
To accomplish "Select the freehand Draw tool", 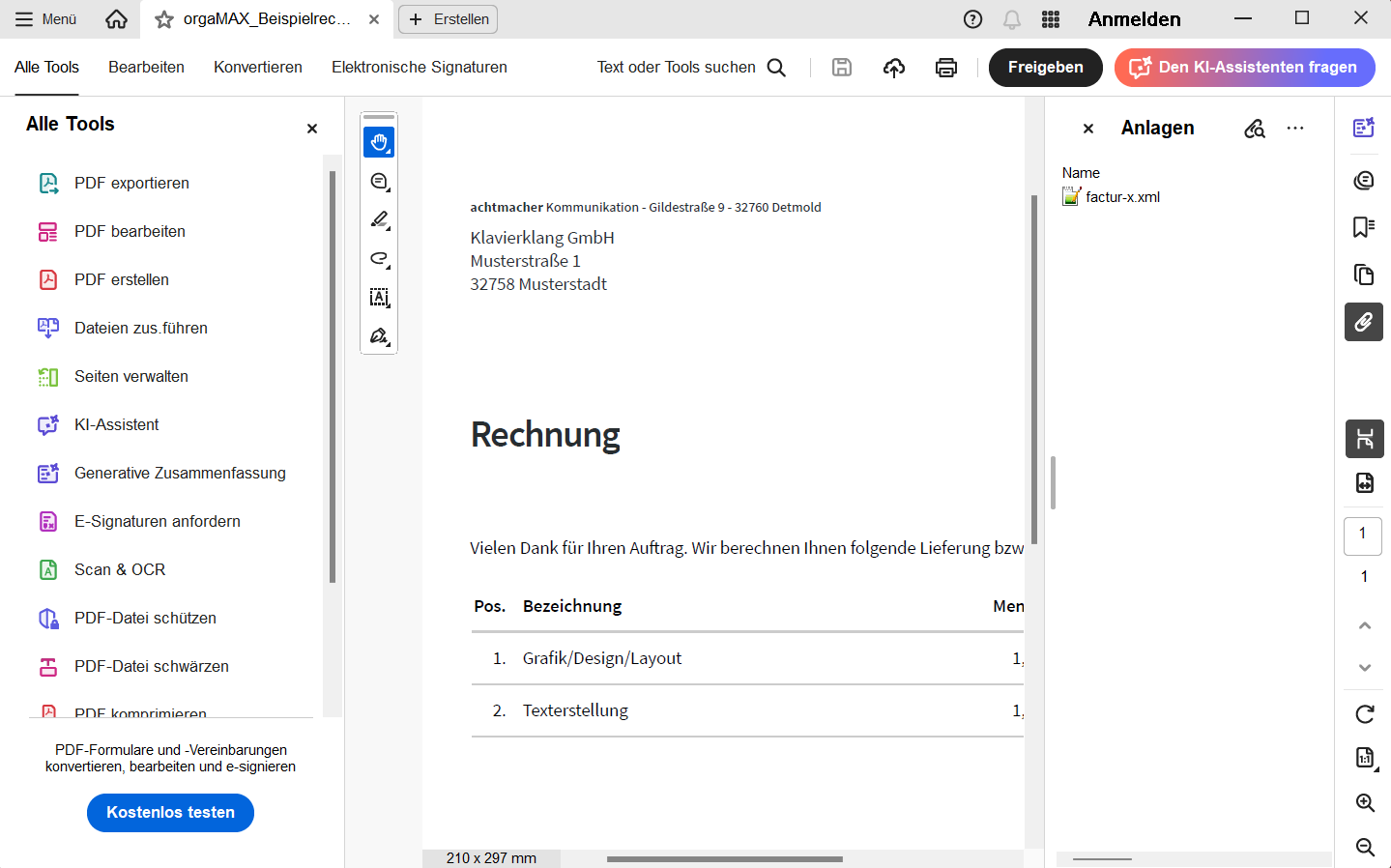I will pos(379,259).
